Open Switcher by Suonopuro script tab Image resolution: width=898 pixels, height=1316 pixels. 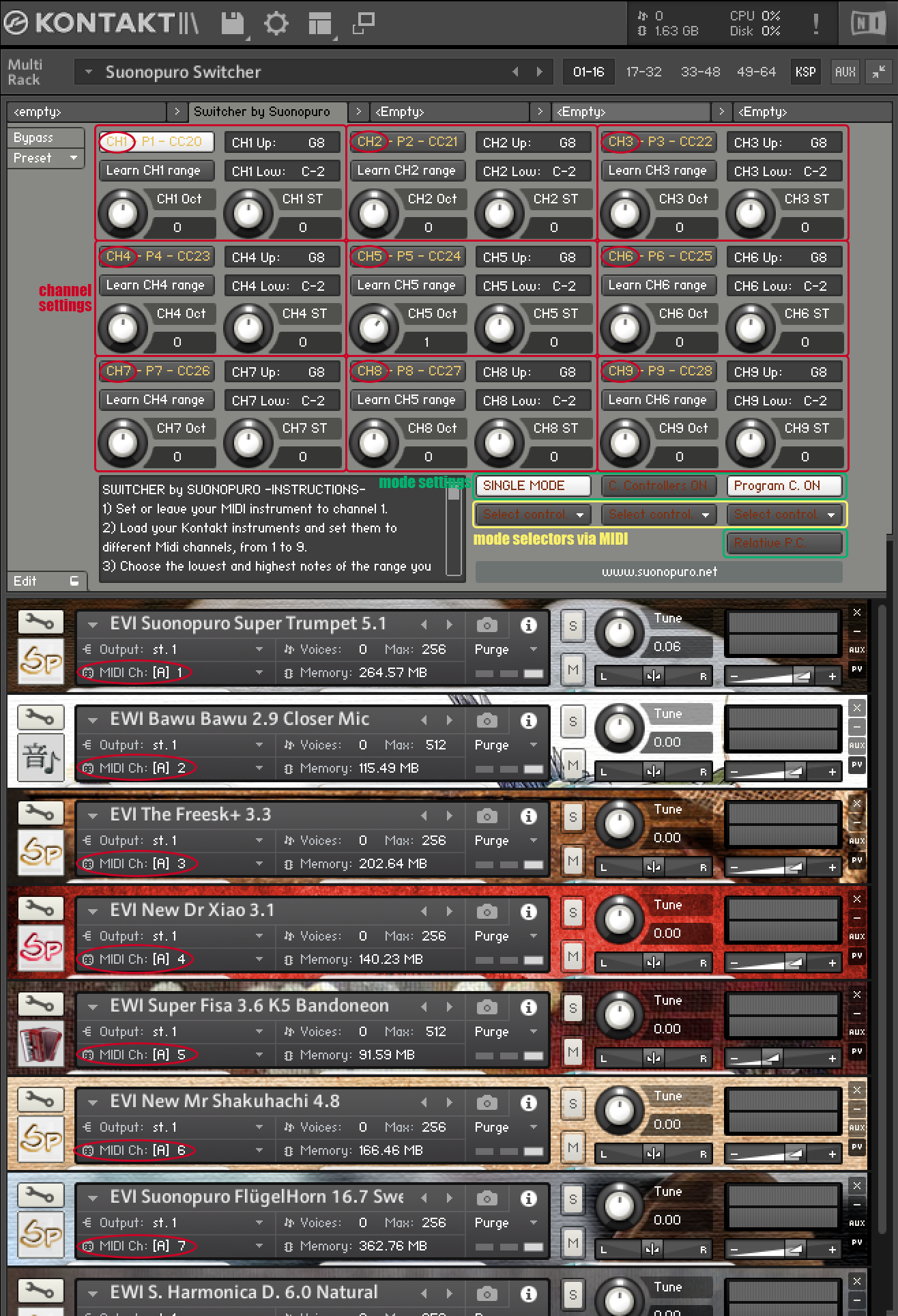coord(268,111)
